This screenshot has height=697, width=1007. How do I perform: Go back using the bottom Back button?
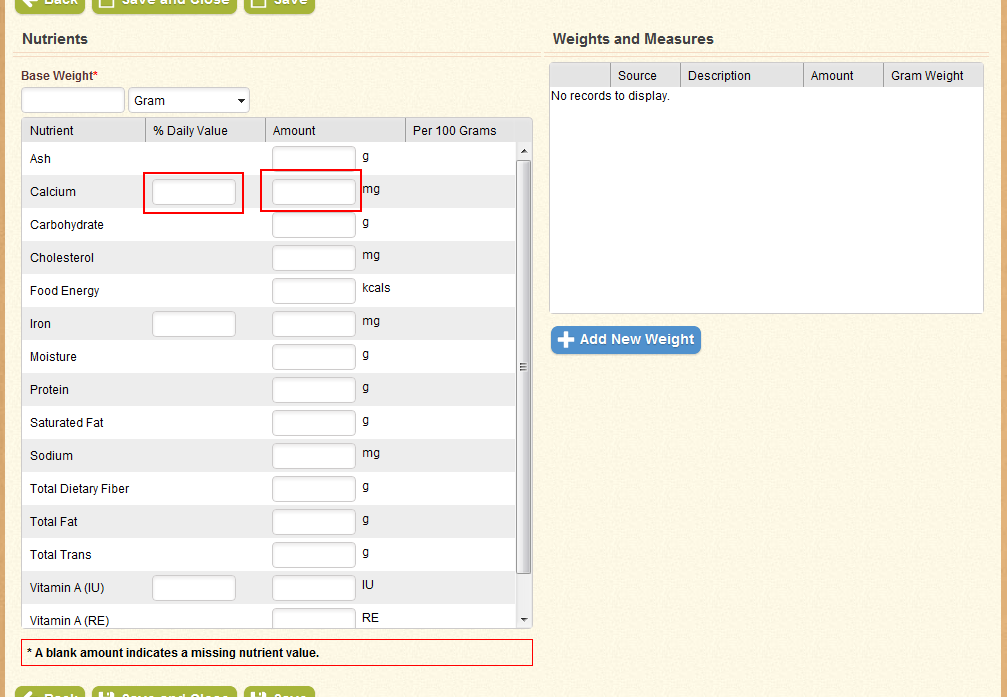click(x=50, y=692)
